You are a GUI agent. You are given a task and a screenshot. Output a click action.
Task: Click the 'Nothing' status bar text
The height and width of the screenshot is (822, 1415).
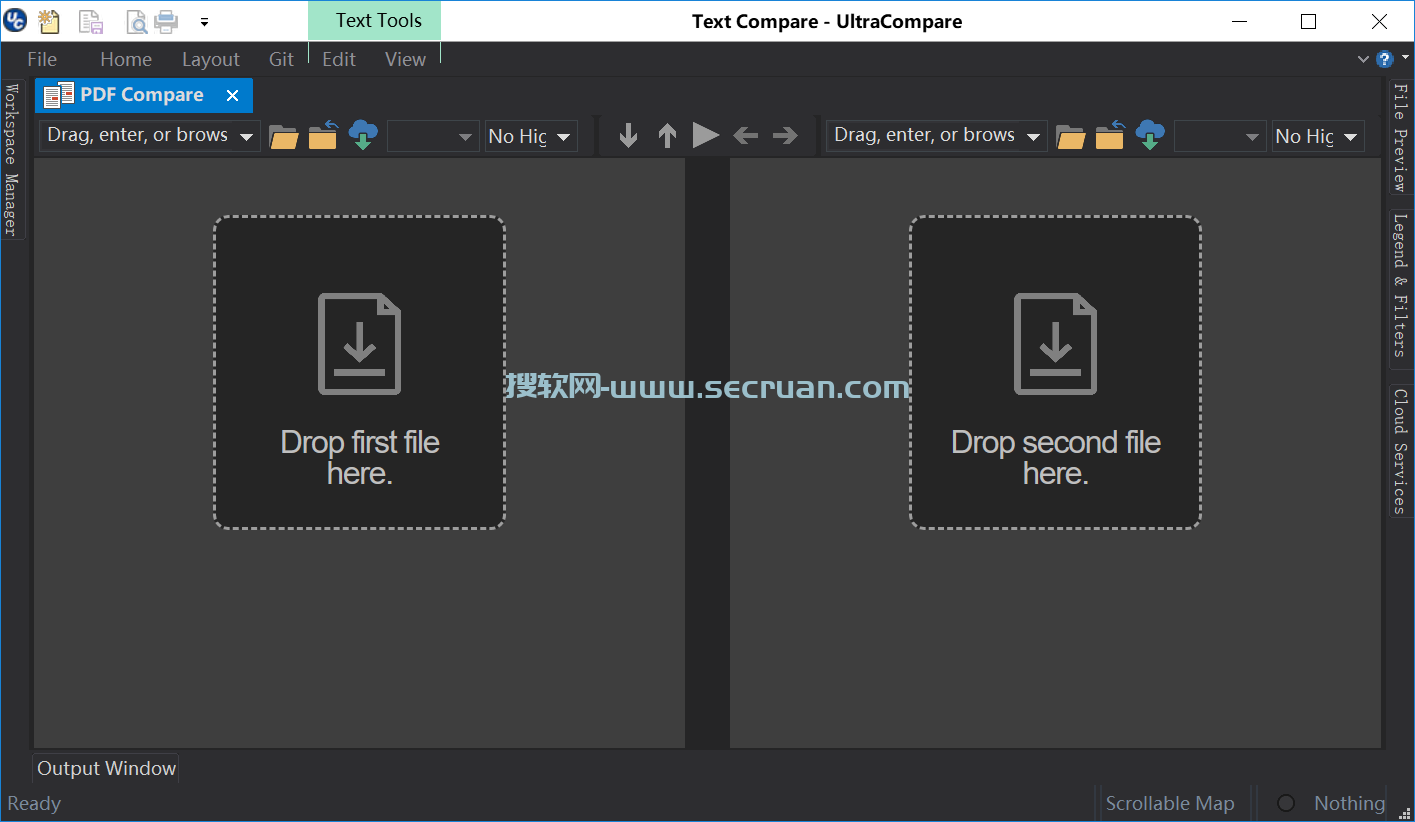(1349, 803)
